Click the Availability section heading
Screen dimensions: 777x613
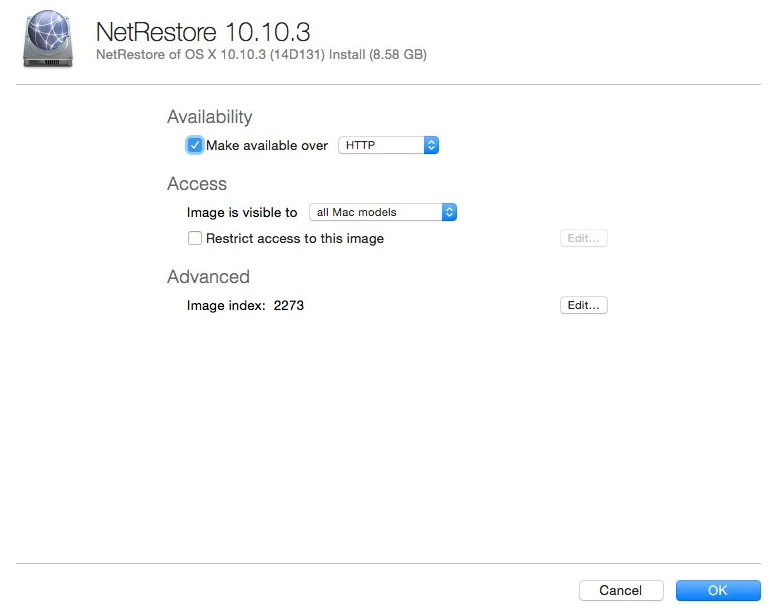210,117
